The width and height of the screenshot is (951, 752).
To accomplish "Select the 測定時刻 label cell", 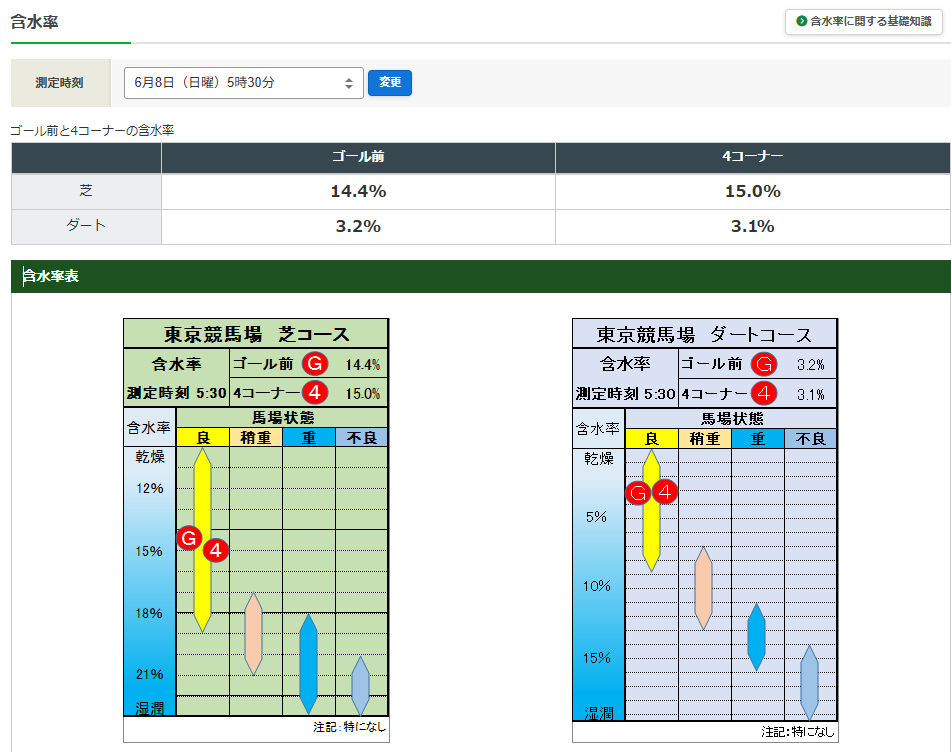I will point(60,83).
